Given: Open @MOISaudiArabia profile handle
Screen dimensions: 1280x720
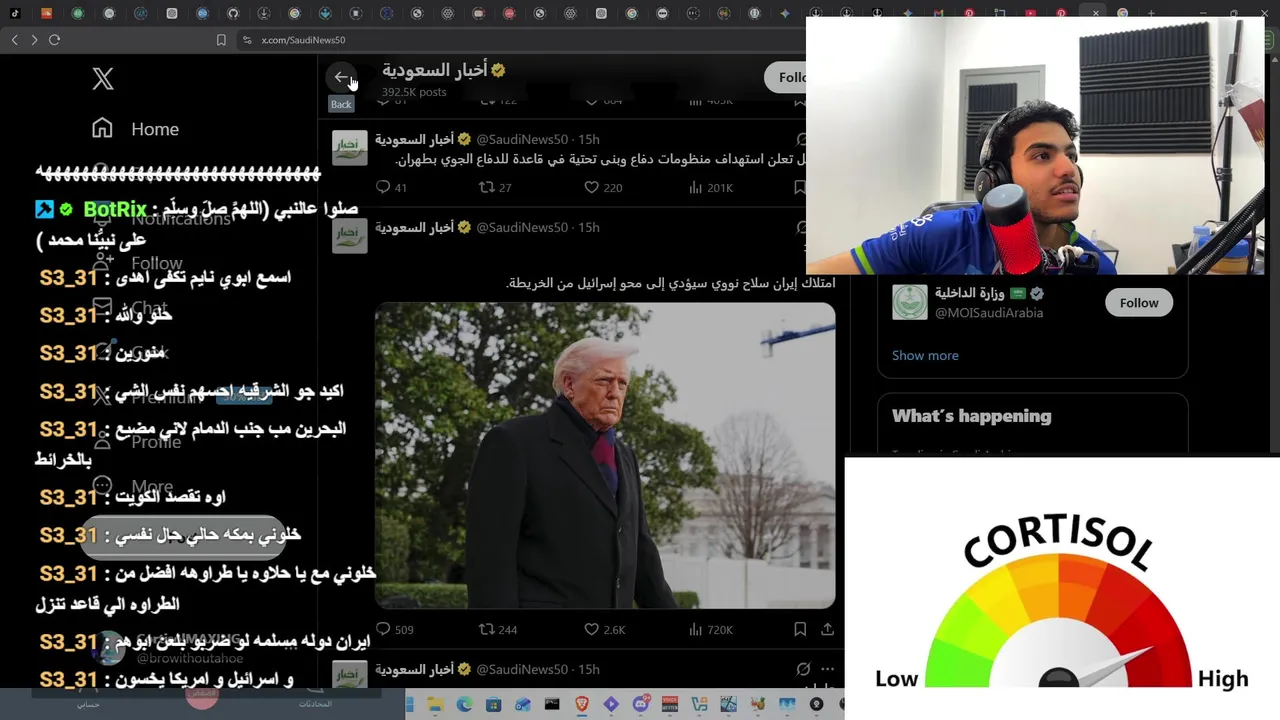Looking at the screenshot, I should [x=989, y=313].
